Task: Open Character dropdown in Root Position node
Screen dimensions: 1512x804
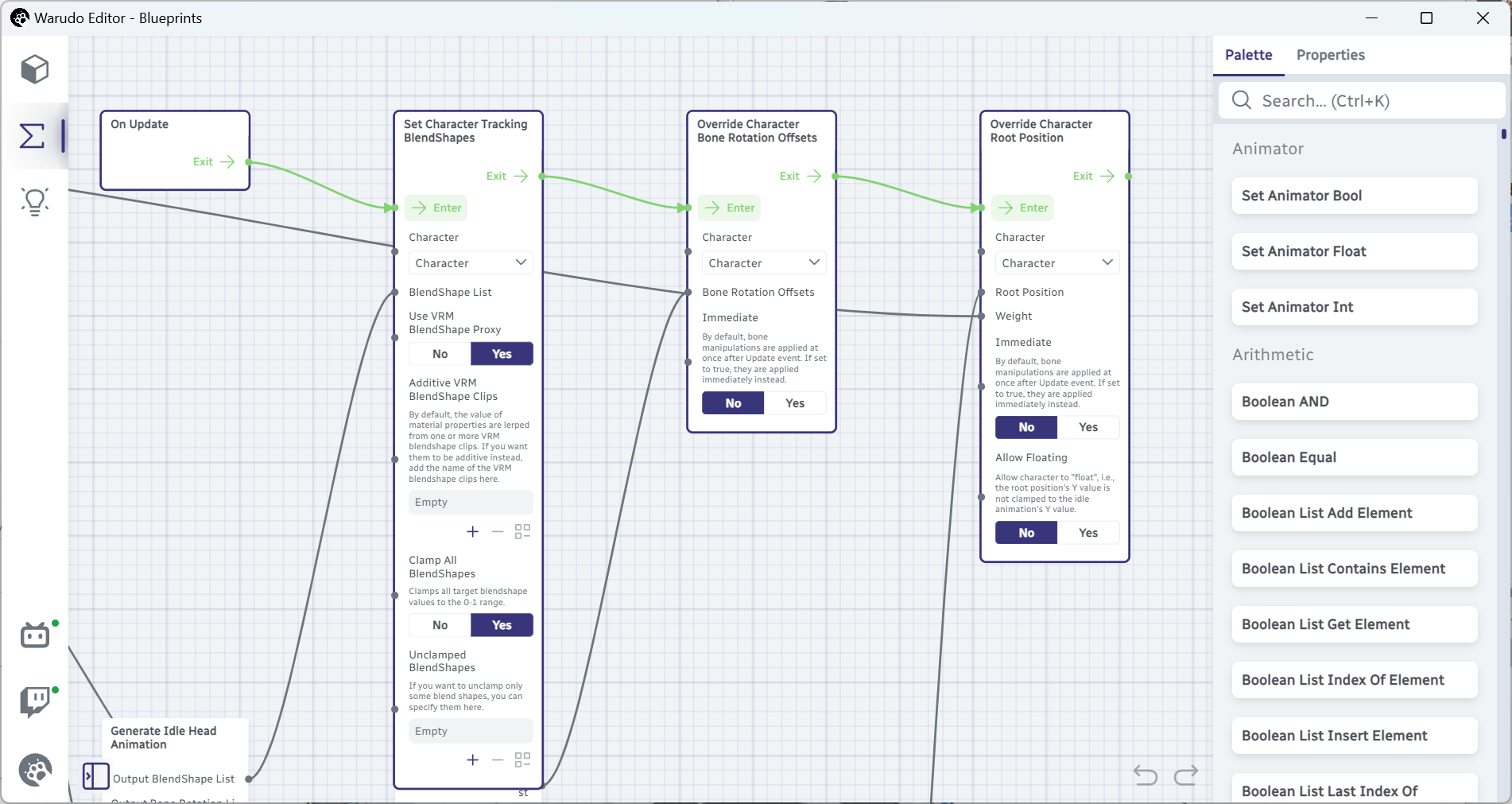Action: point(1057,262)
